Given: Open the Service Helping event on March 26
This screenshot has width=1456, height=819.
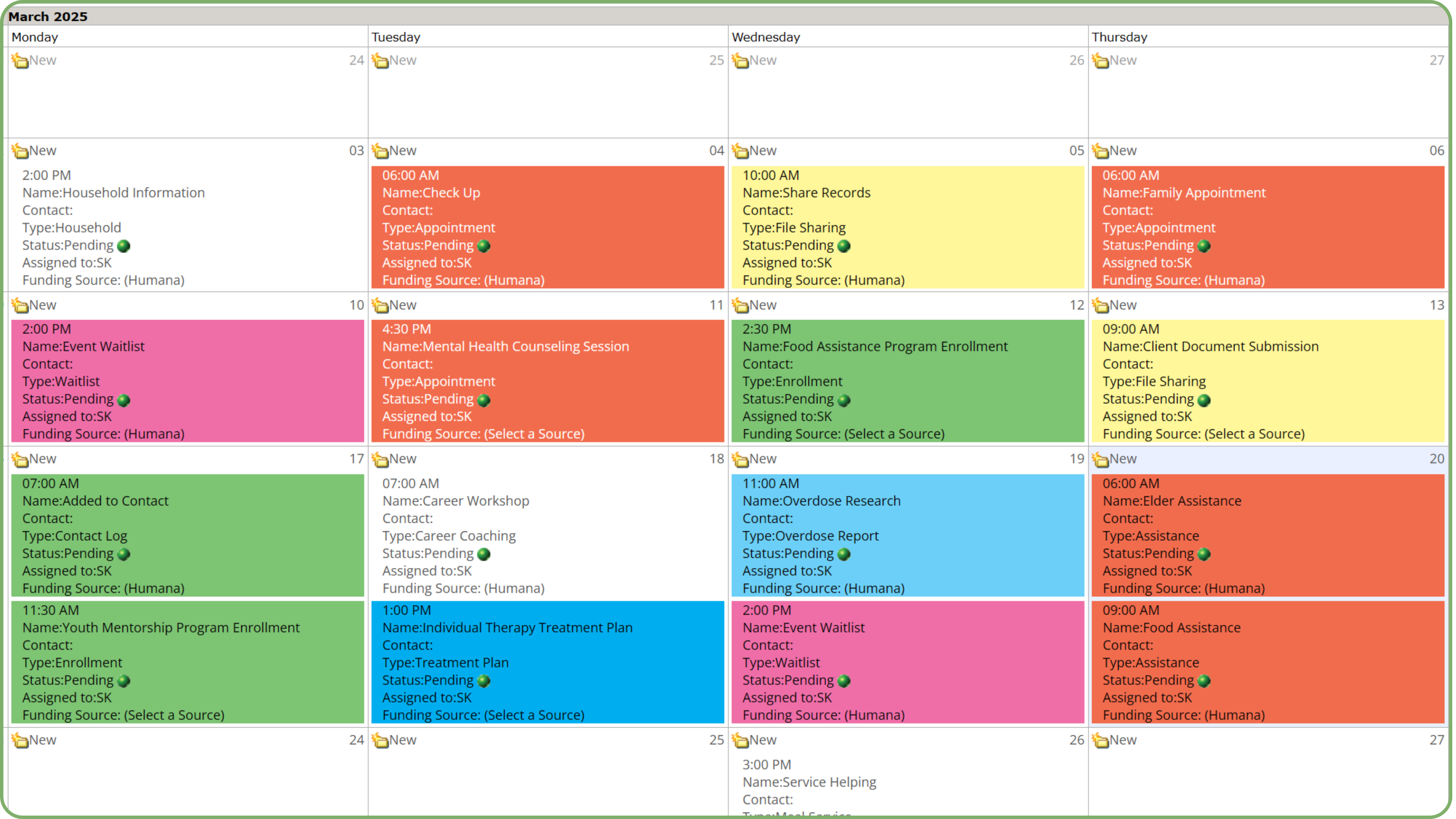Looking at the screenshot, I should [x=809, y=782].
